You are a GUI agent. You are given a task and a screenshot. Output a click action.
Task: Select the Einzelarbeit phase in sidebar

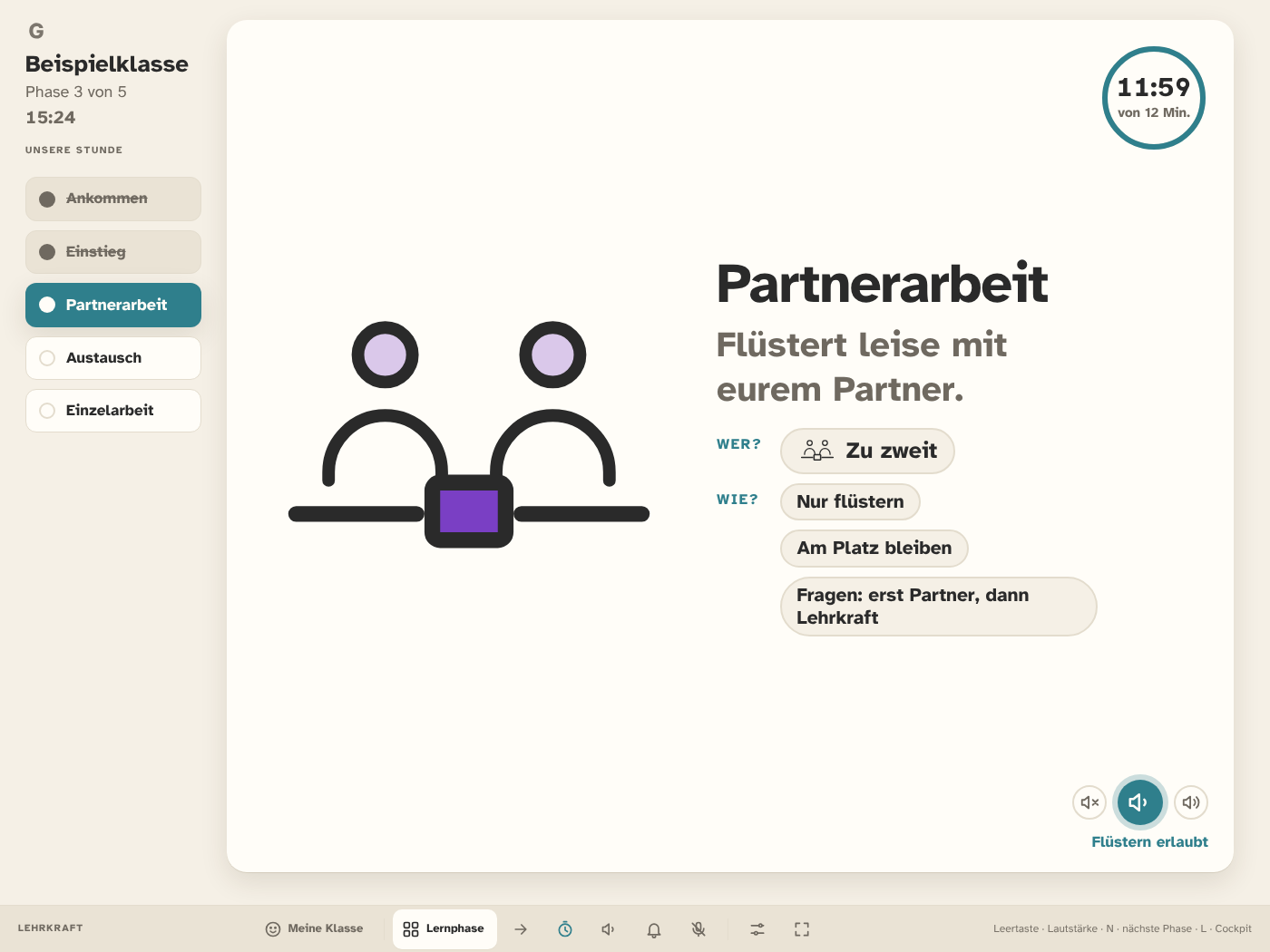(113, 411)
